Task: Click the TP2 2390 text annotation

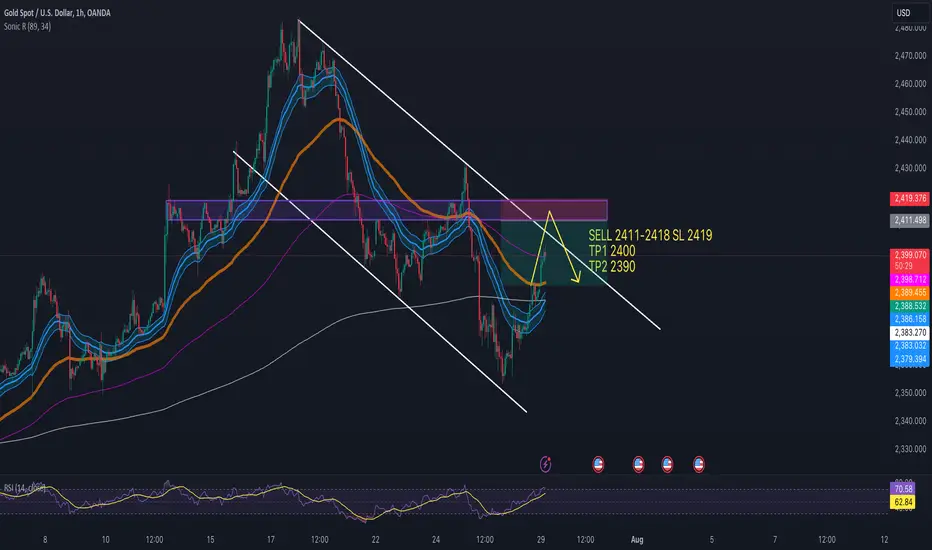Action: (612, 266)
